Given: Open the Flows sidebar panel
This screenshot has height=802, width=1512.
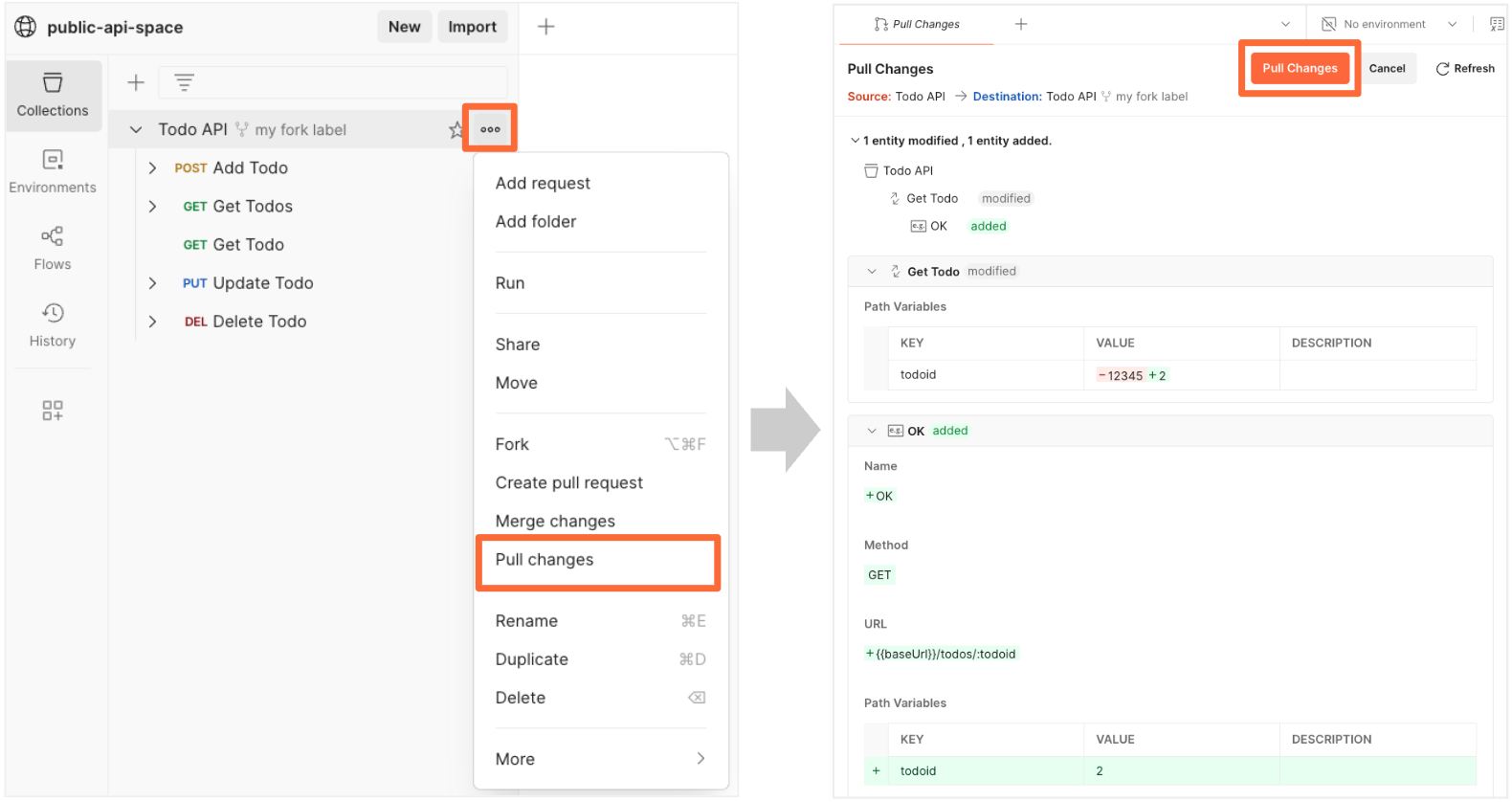Looking at the screenshot, I should point(53,249).
